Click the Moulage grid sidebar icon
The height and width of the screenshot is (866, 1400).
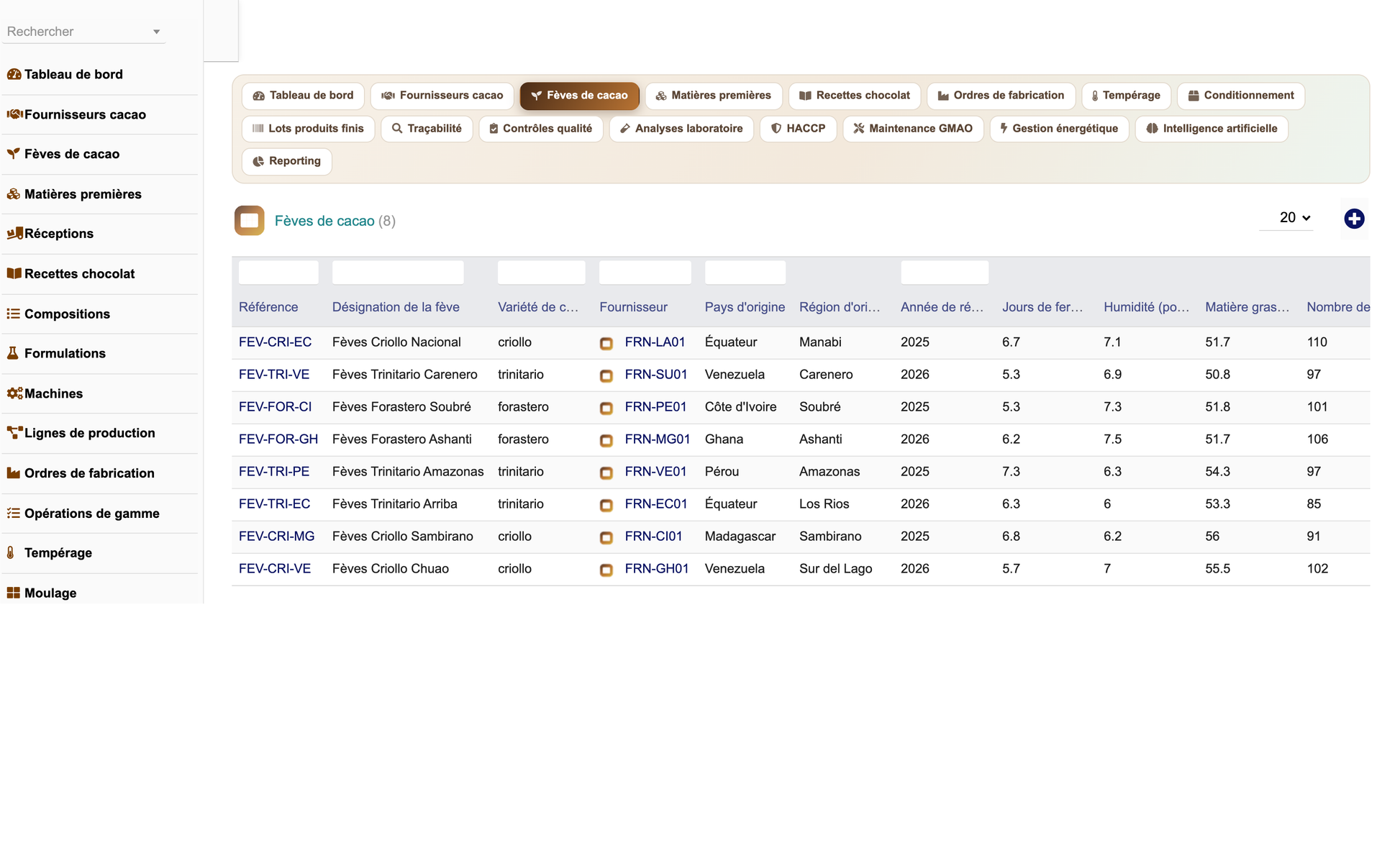tap(14, 593)
